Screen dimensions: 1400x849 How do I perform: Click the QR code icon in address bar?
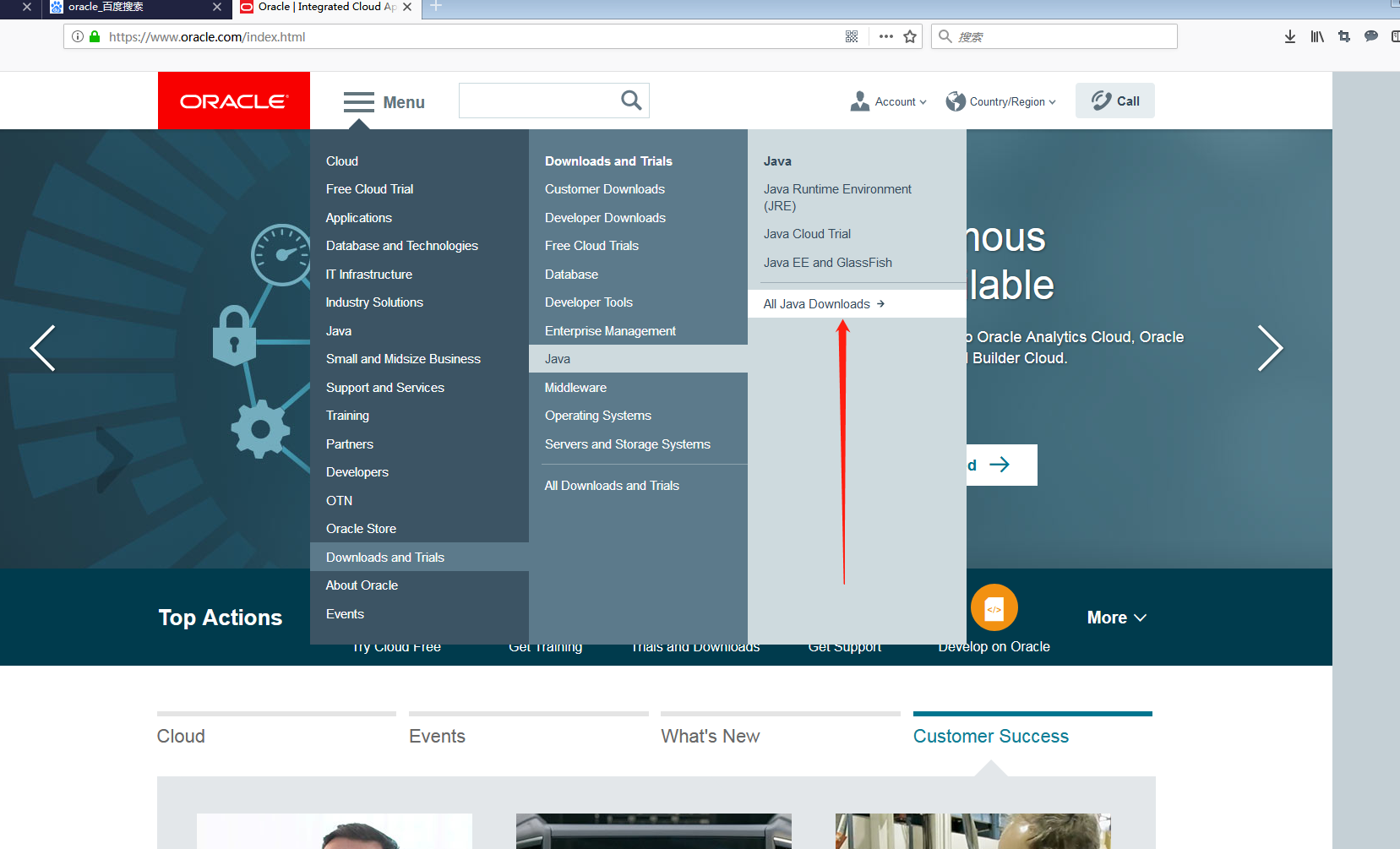(x=852, y=36)
